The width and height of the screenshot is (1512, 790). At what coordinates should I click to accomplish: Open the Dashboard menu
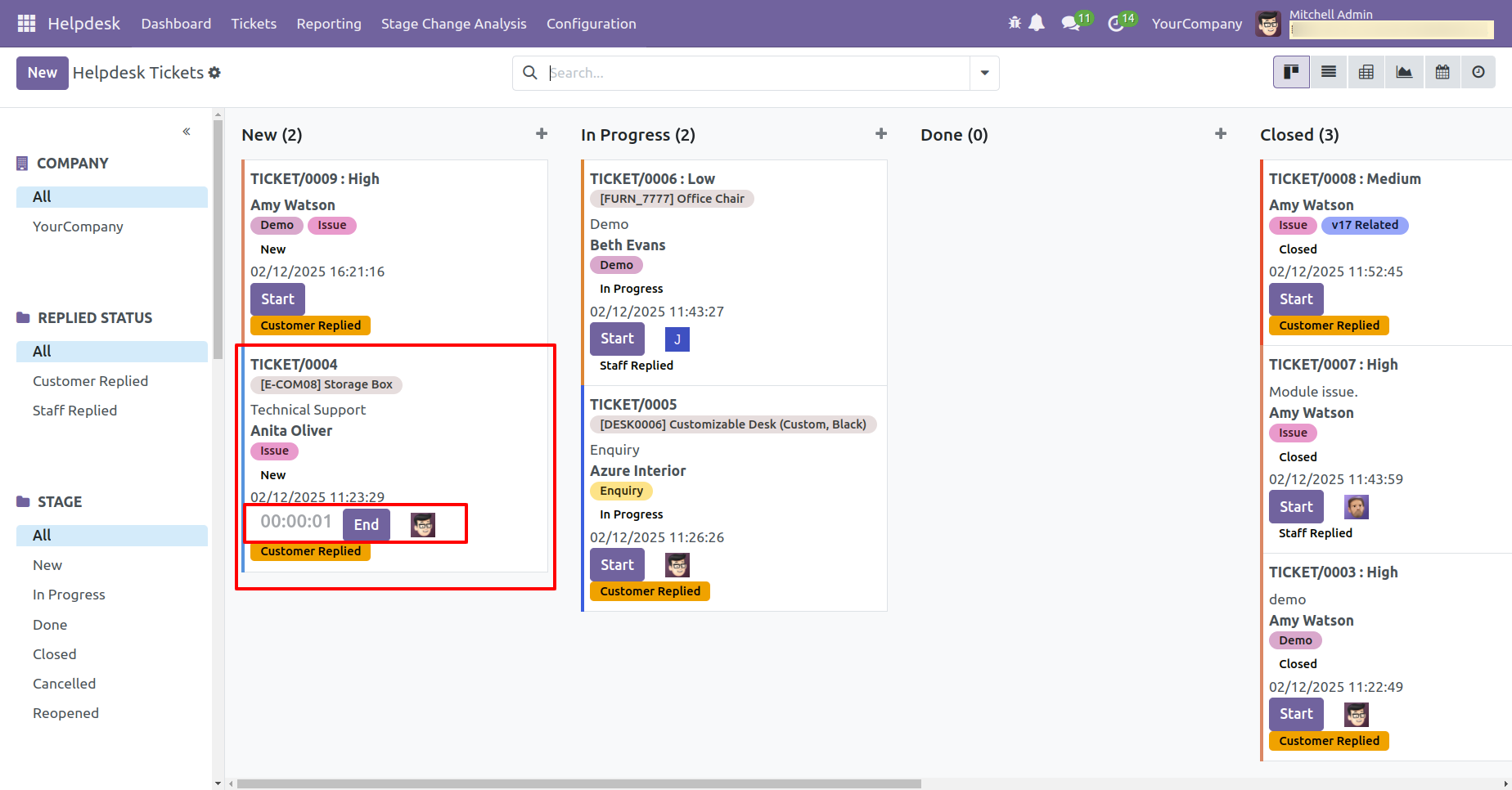pyautogui.click(x=176, y=24)
